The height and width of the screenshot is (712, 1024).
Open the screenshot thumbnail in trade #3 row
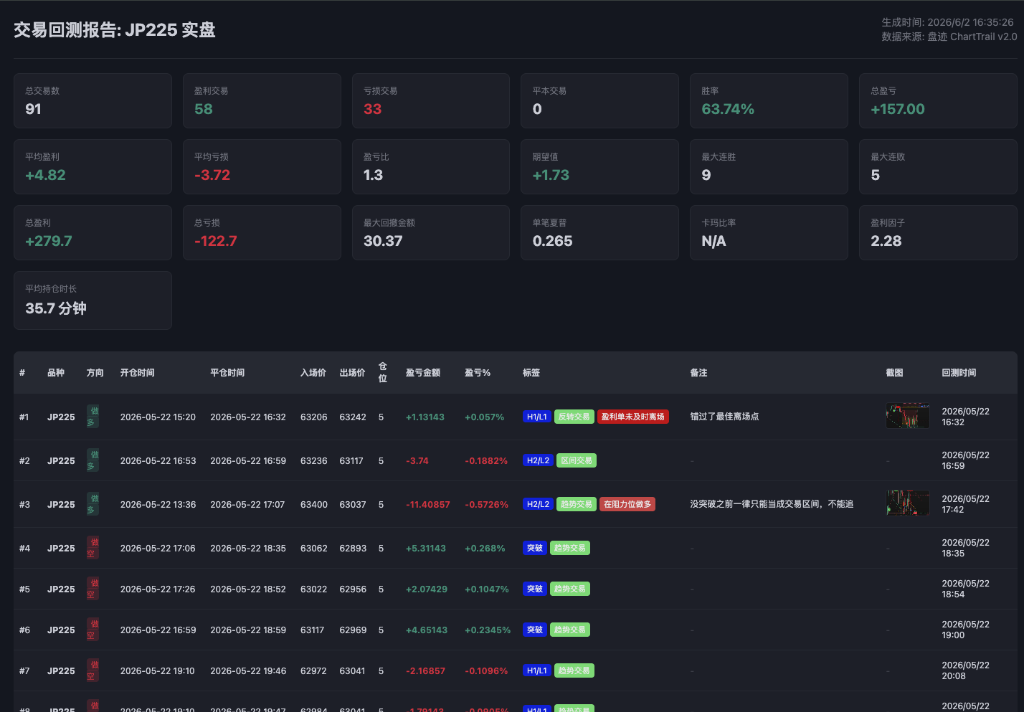(x=907, y=504)
